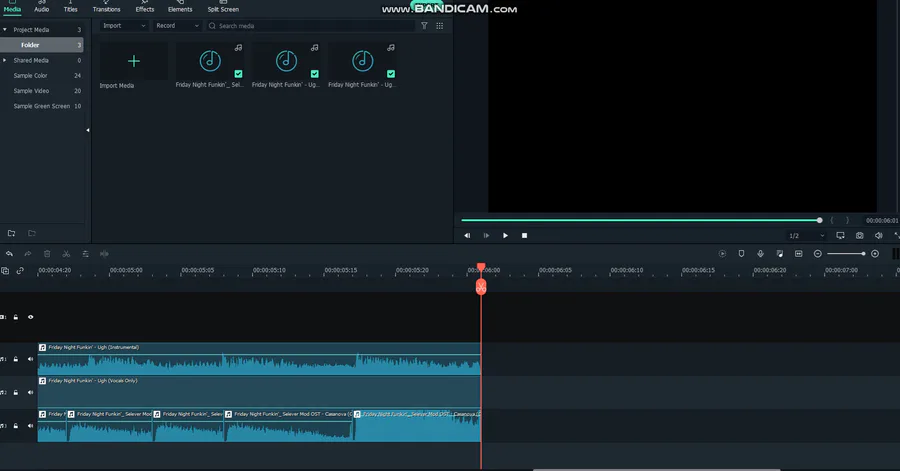
Task: Click the preview volume speaker icon
Action: coord(878,235)
